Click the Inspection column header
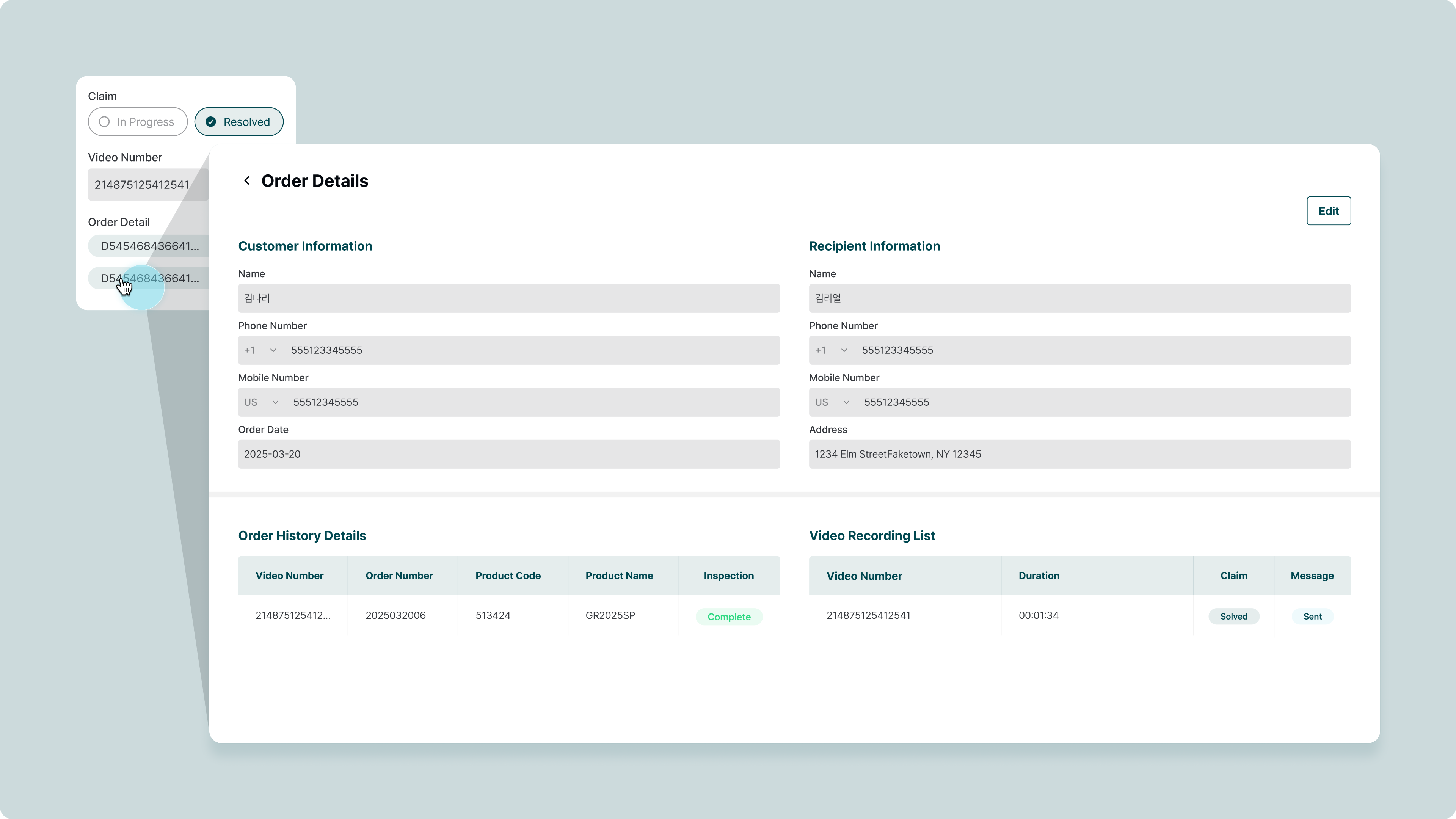Screen dimensions: 1456x819 728,576
